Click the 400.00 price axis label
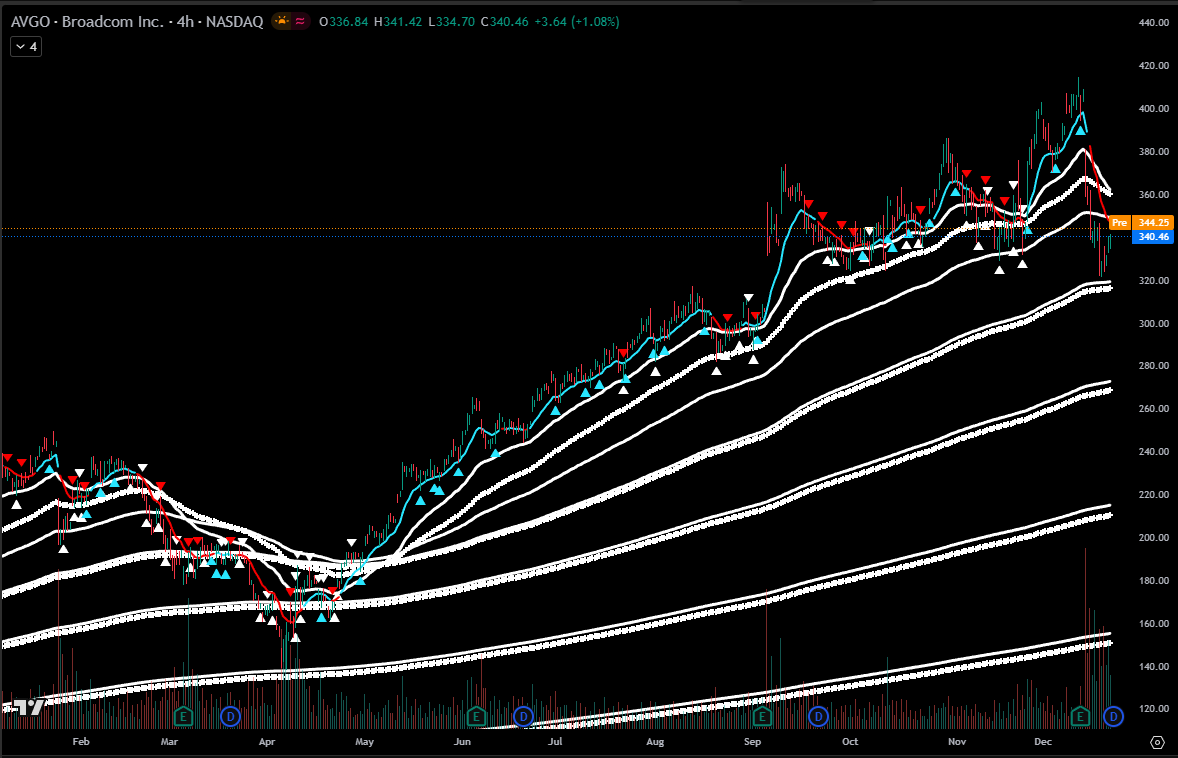Image resolution: width=1178 pixels, height=758 pixels. tap(1154, 108)
